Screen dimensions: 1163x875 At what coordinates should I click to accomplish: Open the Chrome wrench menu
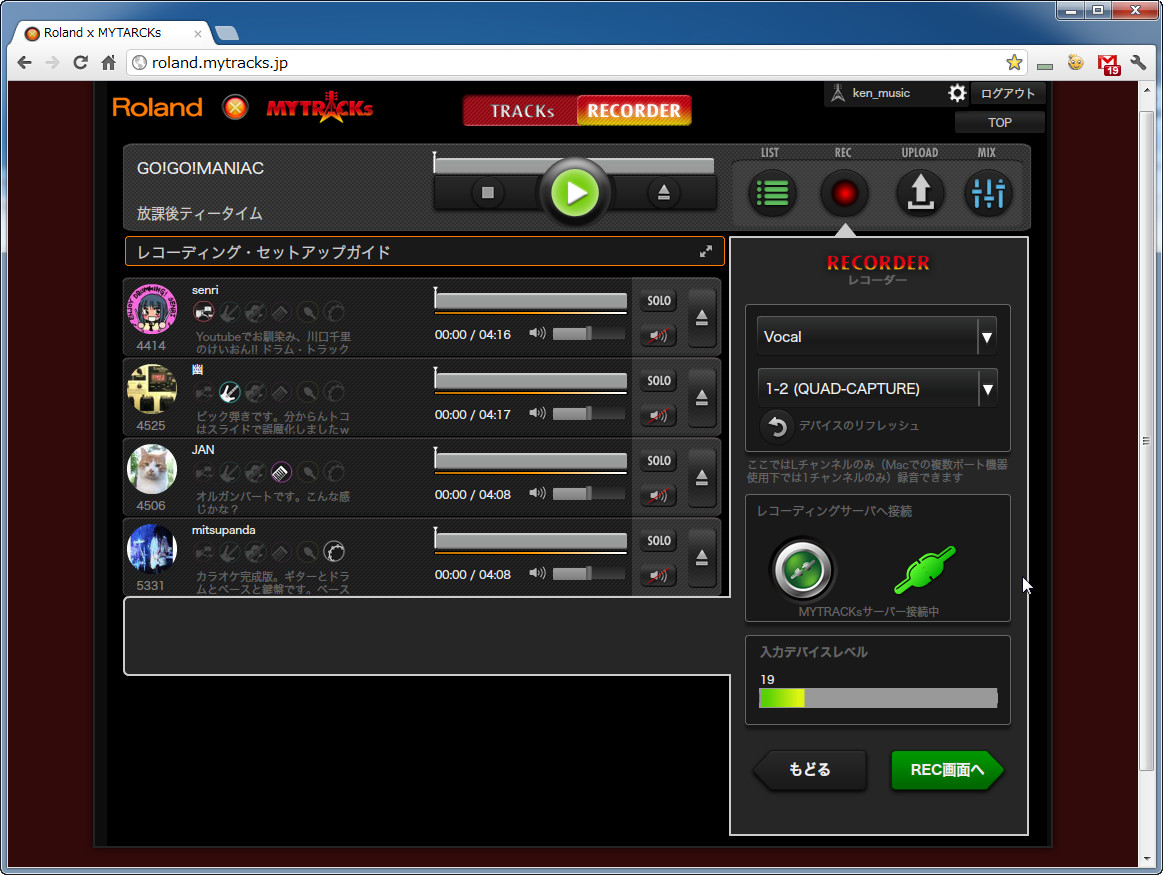[x=1139, y=63]
